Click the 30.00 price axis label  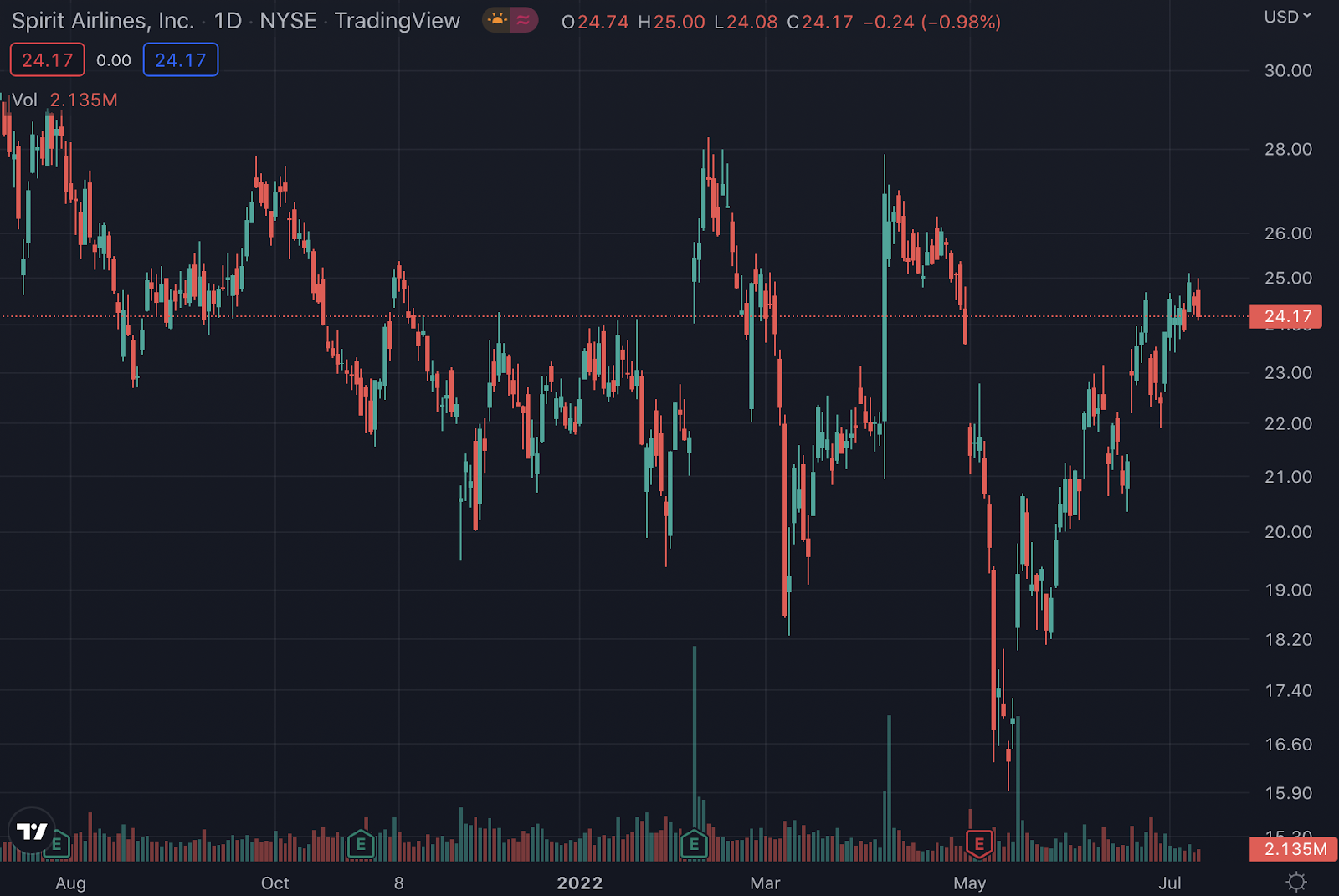[1288, 71]
